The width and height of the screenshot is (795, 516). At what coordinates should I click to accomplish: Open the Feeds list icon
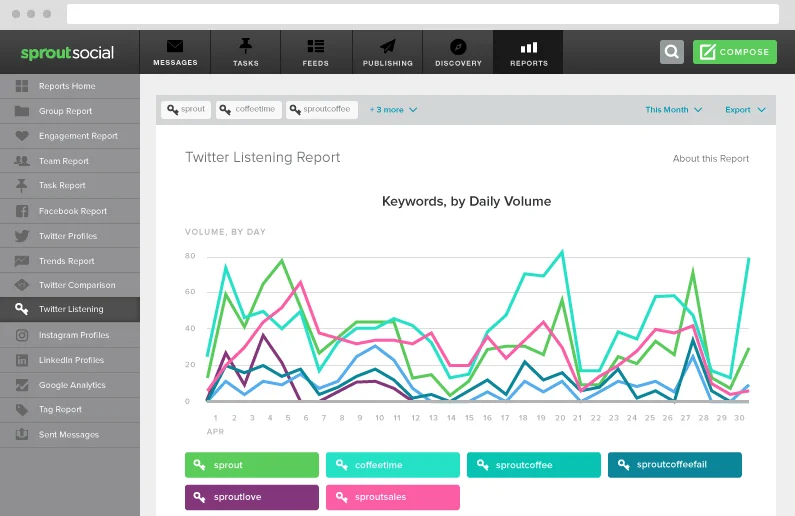click(316, 46)
